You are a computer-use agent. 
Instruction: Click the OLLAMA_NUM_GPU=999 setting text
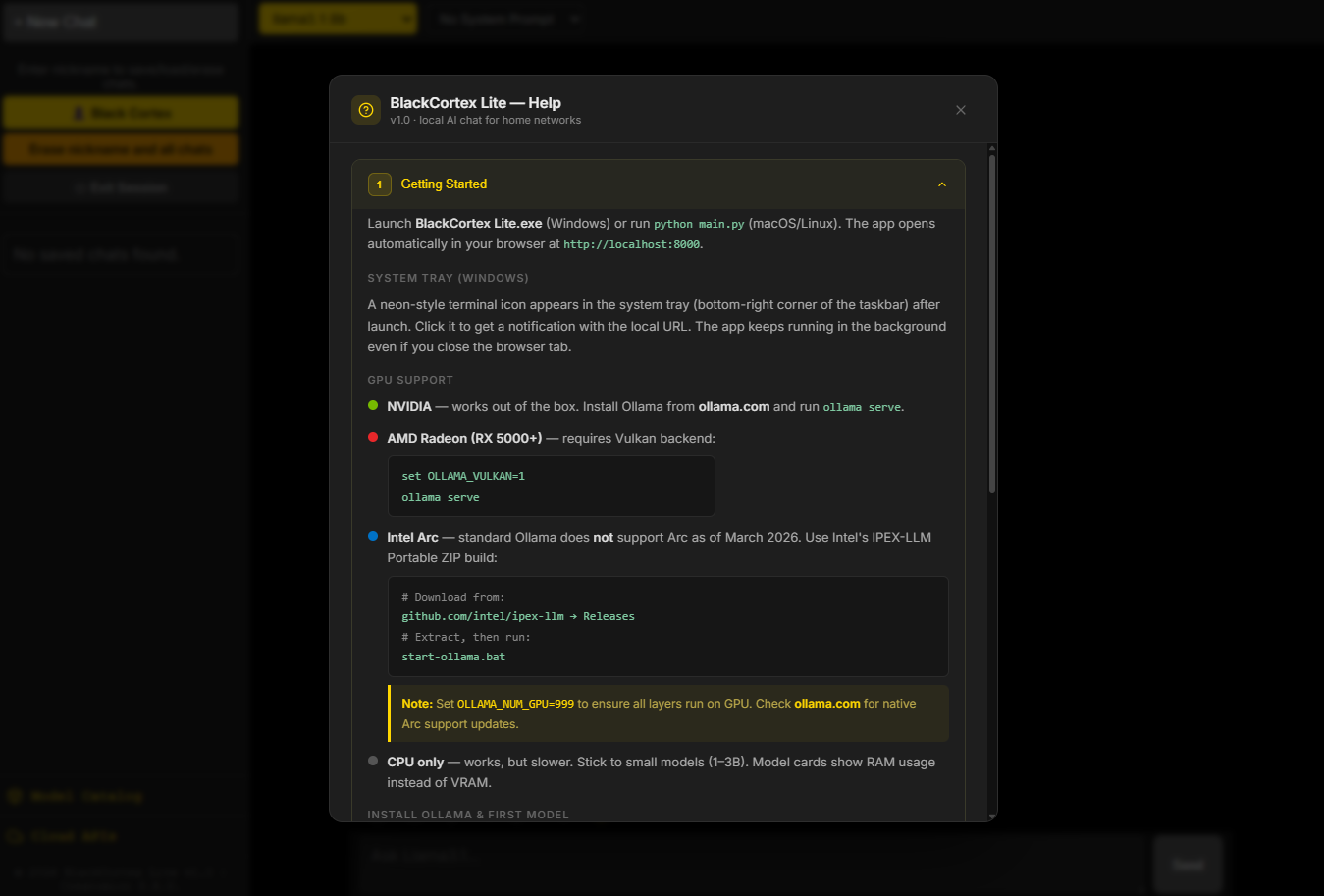[x=515, y=704]
